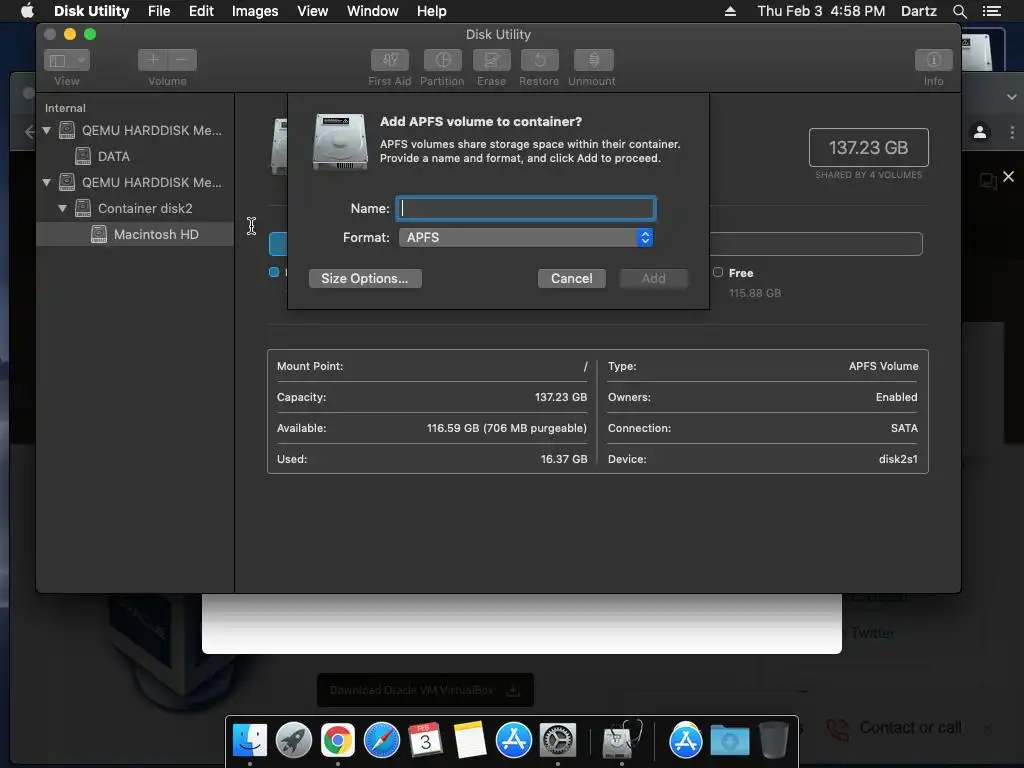
Task: Open App Store icon left of System Preferences
Action: tap(514, 741)
